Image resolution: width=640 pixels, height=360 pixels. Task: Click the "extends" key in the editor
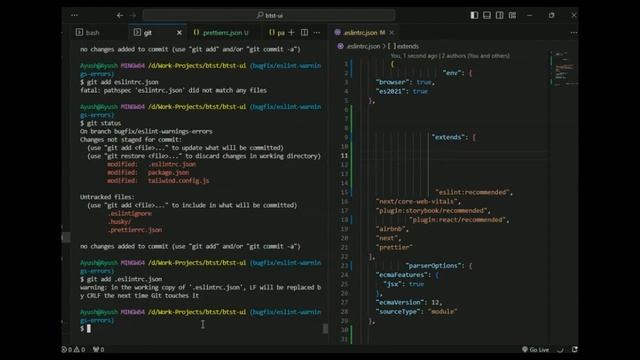(448, 137)
